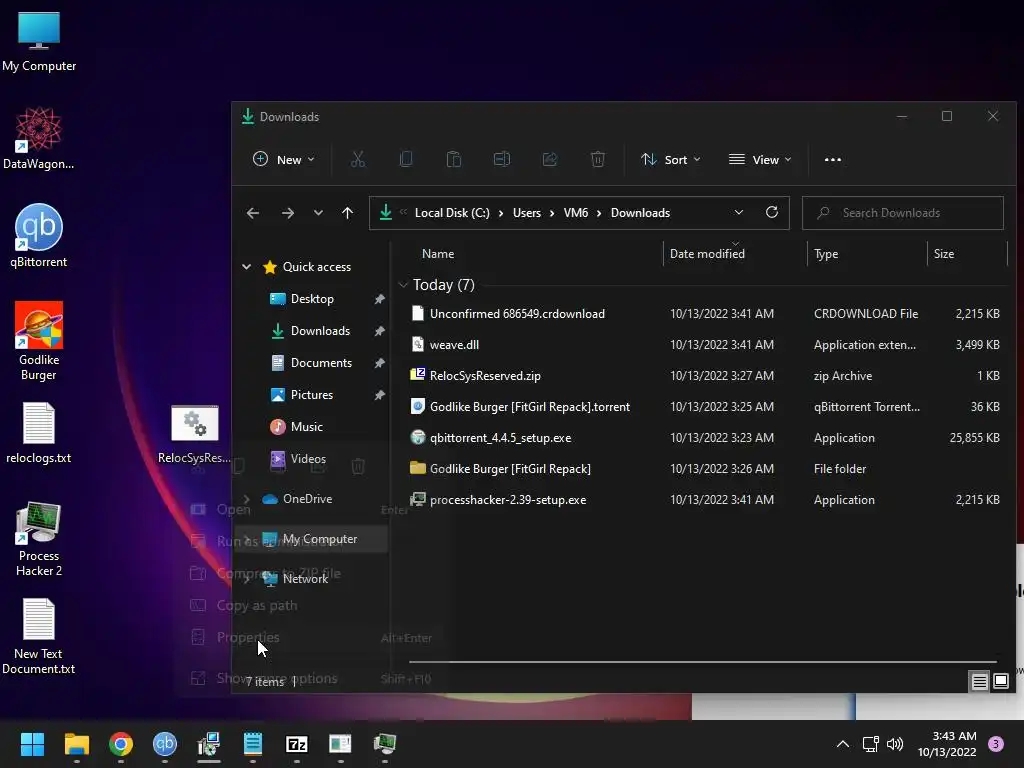This screenshot has height=768, width=1024.
Task: Refresh the Downloads folder view
Action: coord(772,212)
